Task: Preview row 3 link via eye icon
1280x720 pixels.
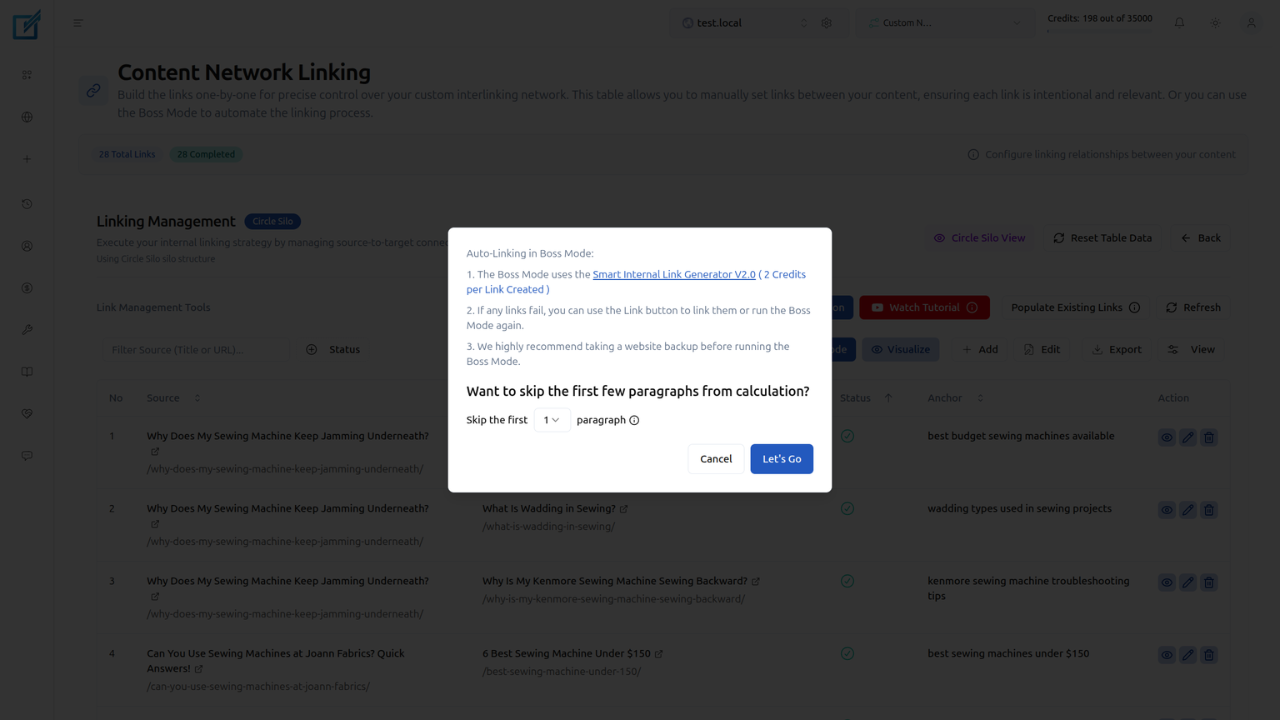Action: click(1166, 582)
